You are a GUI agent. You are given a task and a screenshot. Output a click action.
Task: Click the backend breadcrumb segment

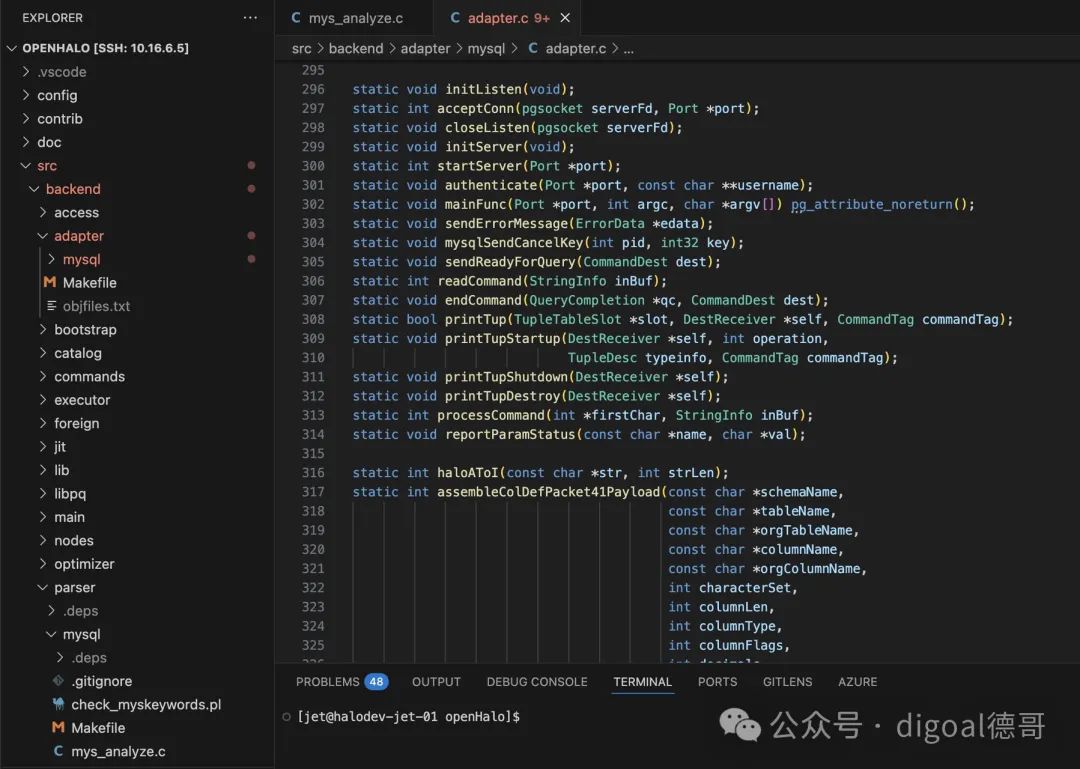[356, 48]
